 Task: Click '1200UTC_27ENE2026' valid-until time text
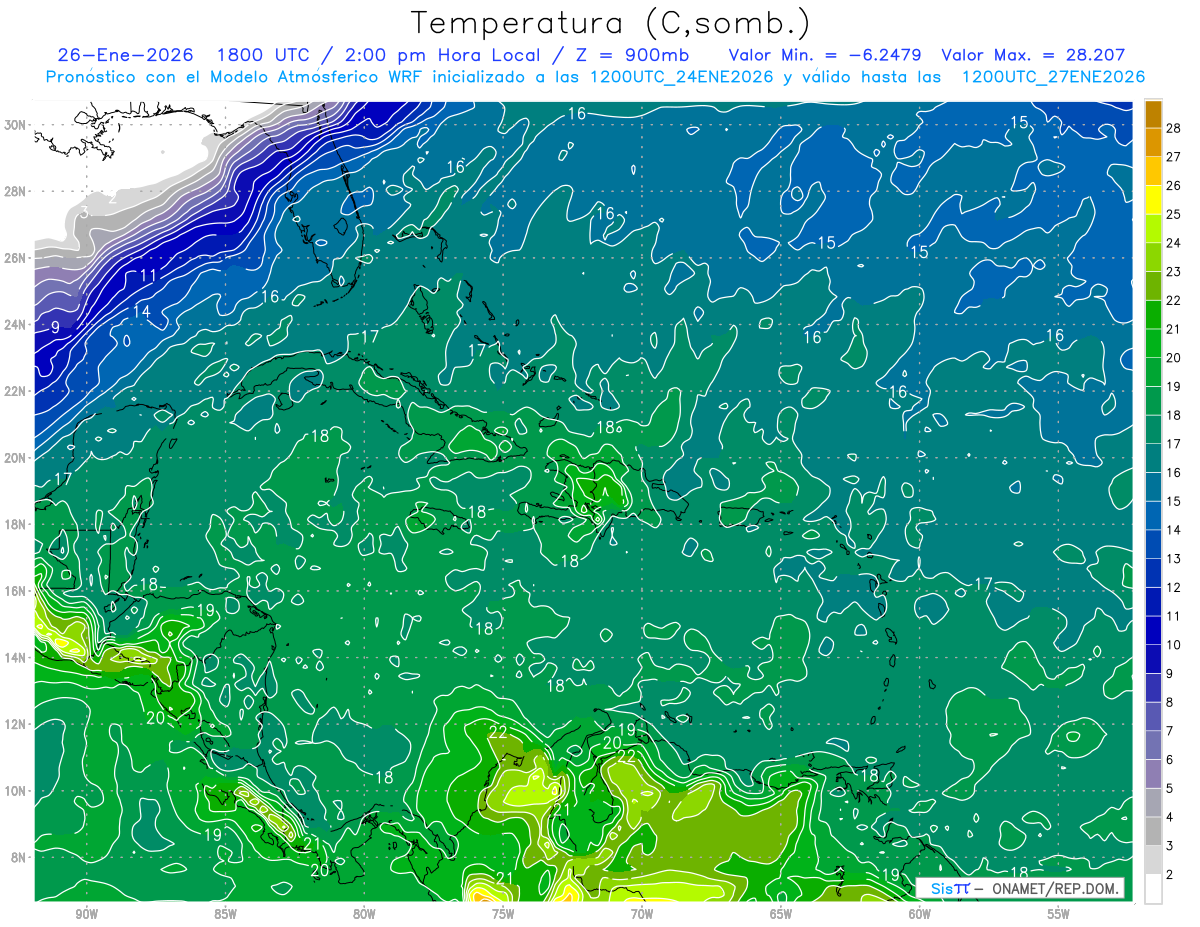pos(1053,77)
